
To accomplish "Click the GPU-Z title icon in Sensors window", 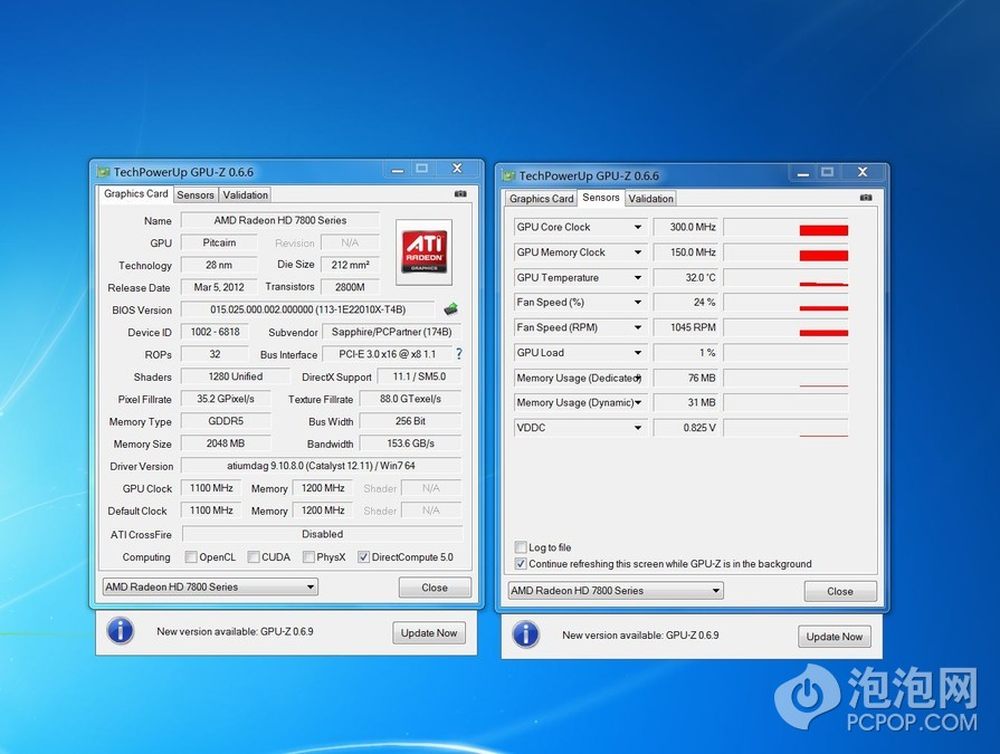I will [509, 176].
